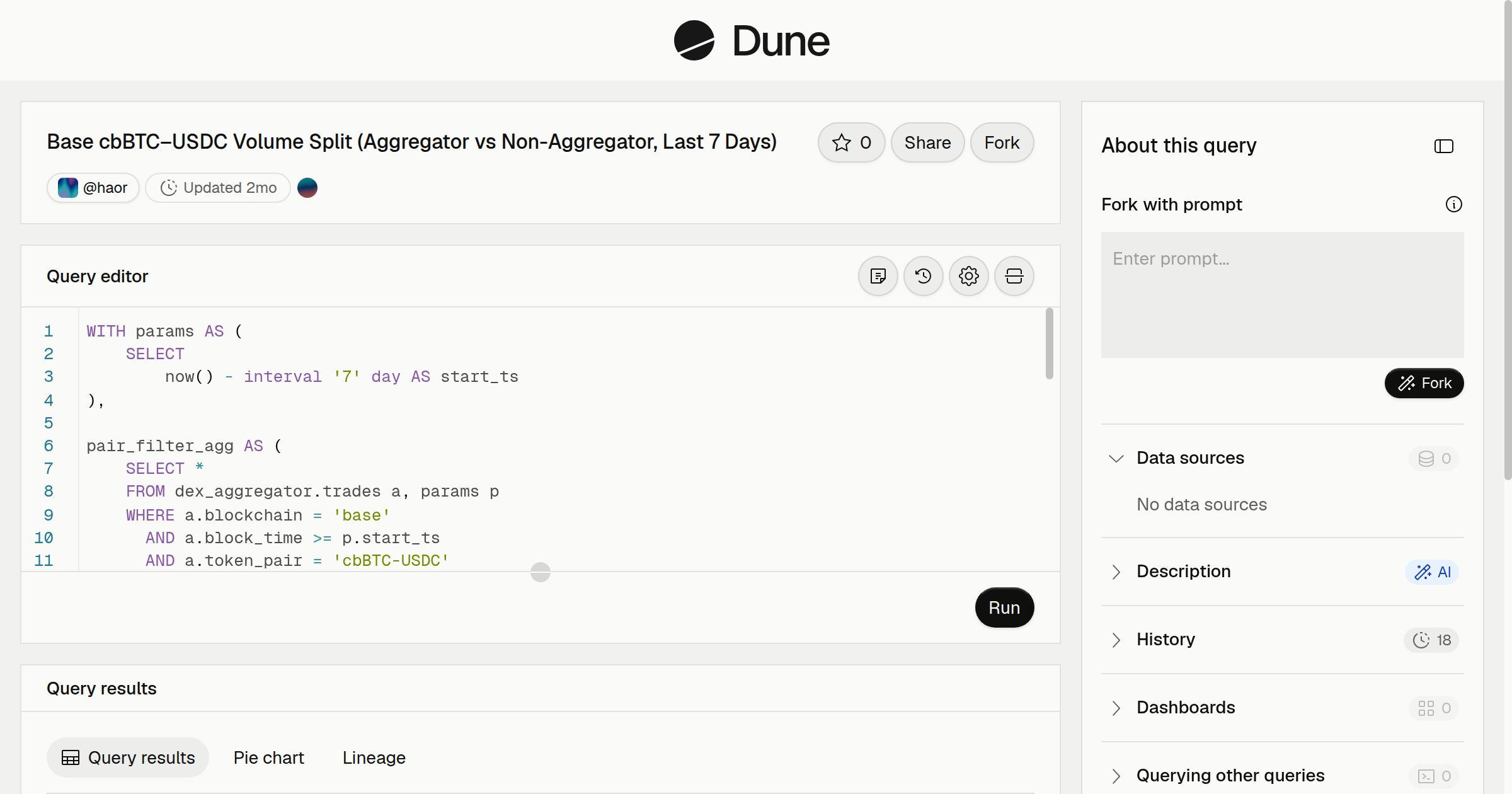Image resolution: width=1512 pixels, height=794 pixels.
Task: Switch to the Pie chart tab
Action: (x=269, y=757)
